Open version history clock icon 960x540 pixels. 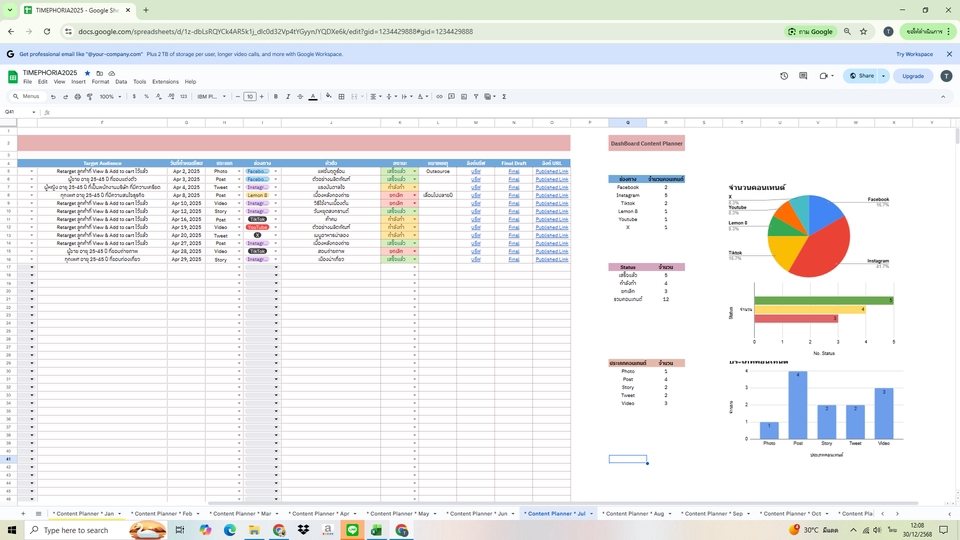(x=784, y=76)
